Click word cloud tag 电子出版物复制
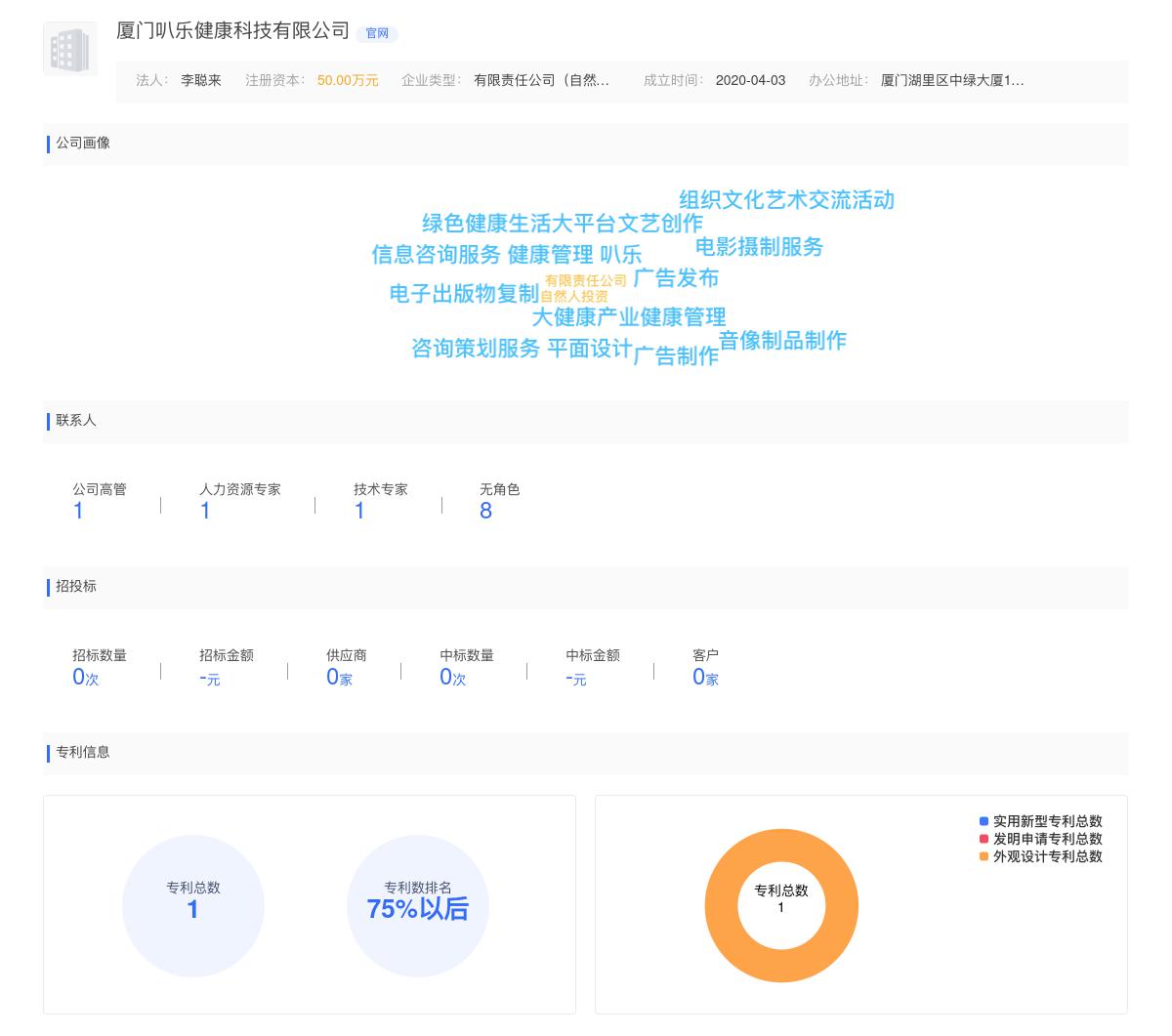Screen dimensions: 1172x1036 pos(464,294)
